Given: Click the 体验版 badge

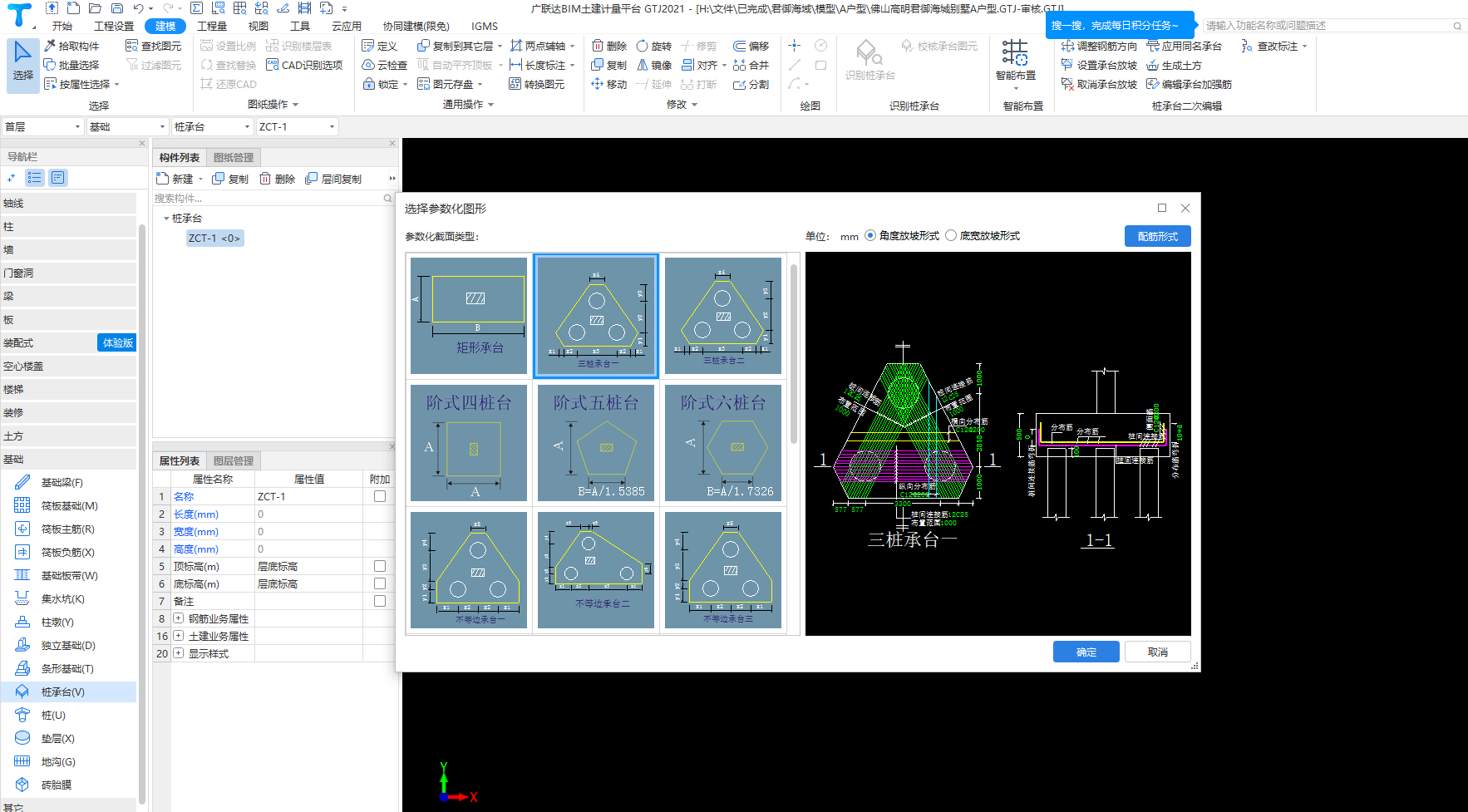Looking at the screenshot, I should point(117,342).
